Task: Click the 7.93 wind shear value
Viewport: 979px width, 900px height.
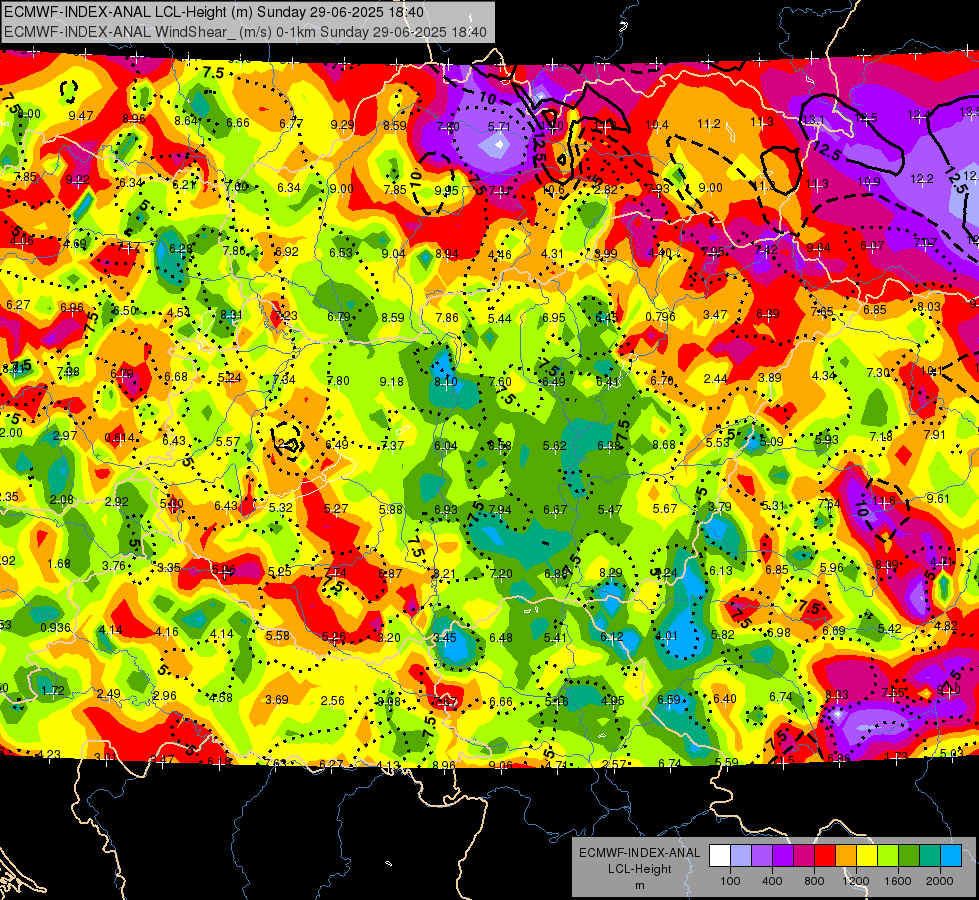Action: coord(657,189)
